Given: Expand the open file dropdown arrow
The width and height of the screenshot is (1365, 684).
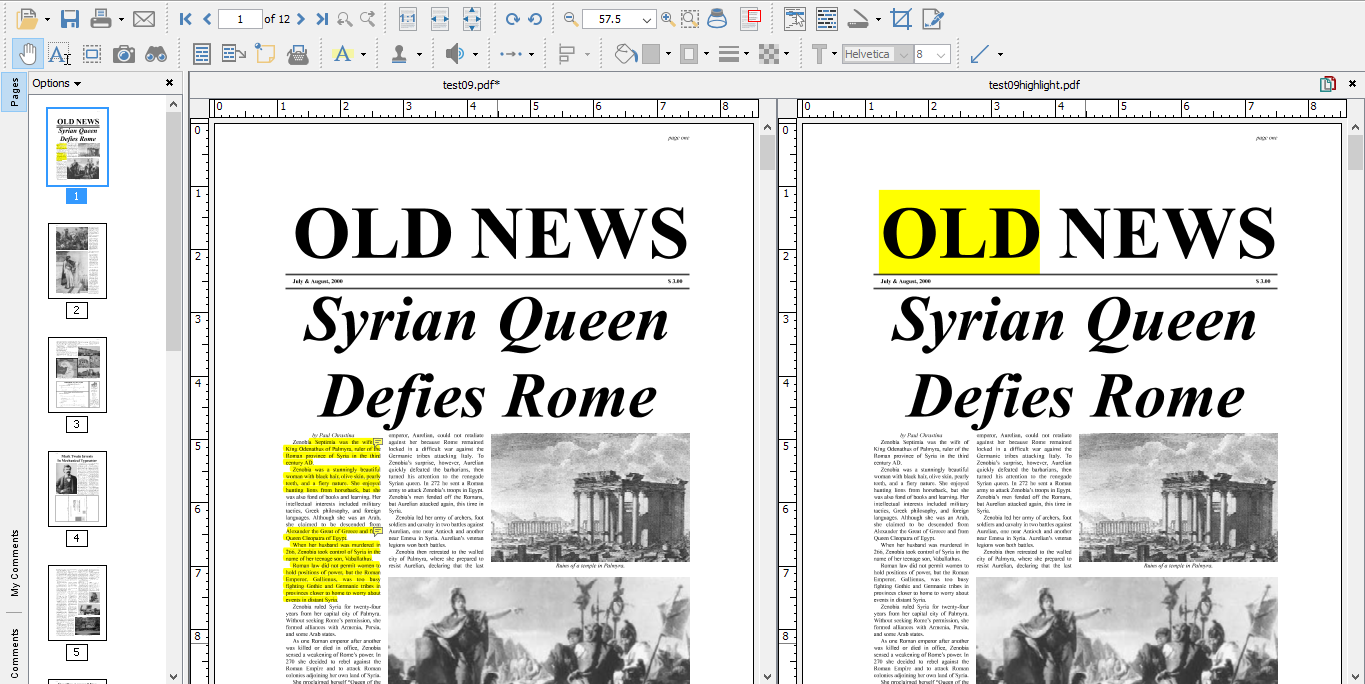Looking at the screenshot, I should click(x=46, y=19).
